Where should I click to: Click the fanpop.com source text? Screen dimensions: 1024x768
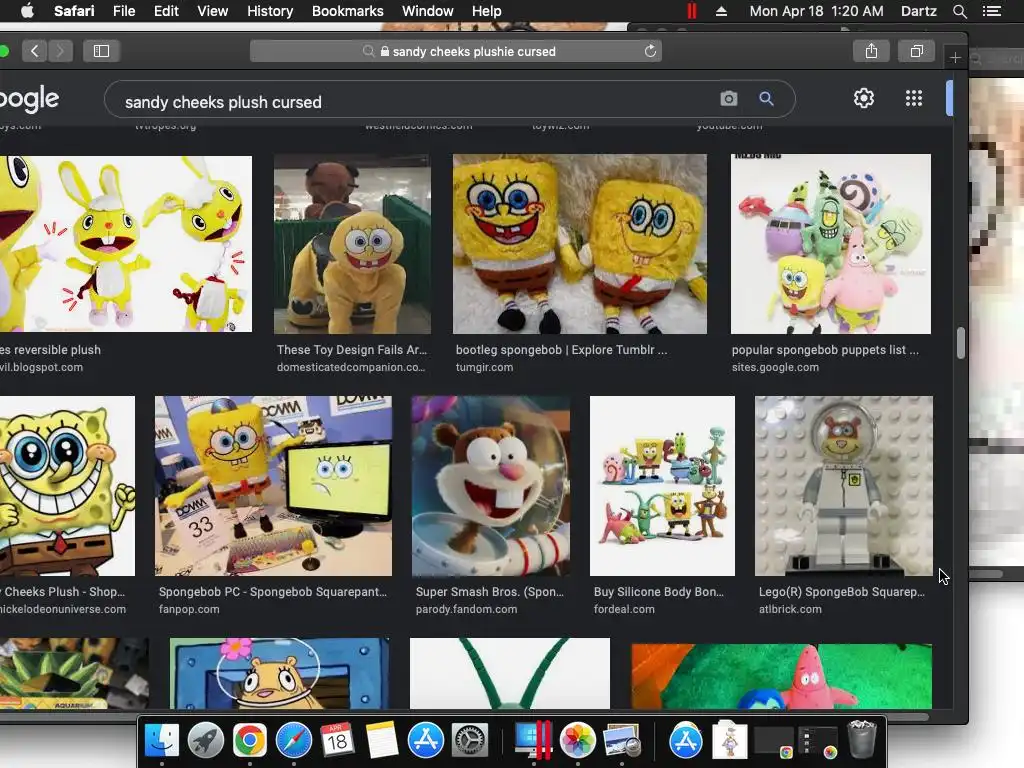[x=189, y=609]
